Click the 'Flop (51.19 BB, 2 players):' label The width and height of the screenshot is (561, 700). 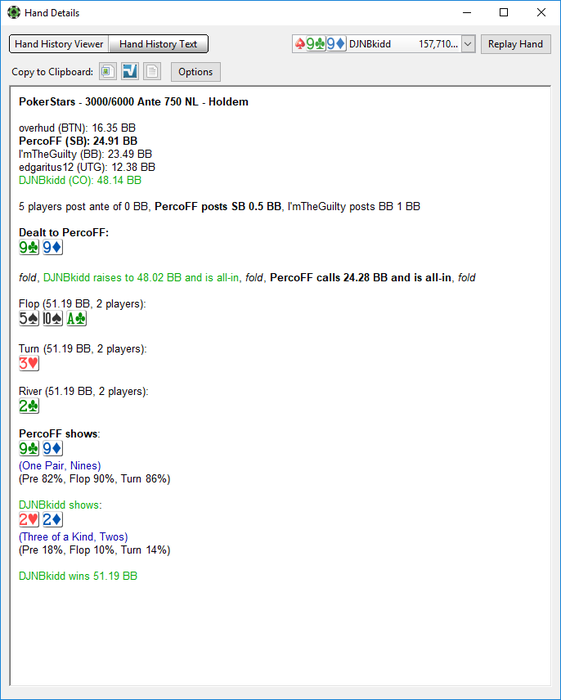82,304
